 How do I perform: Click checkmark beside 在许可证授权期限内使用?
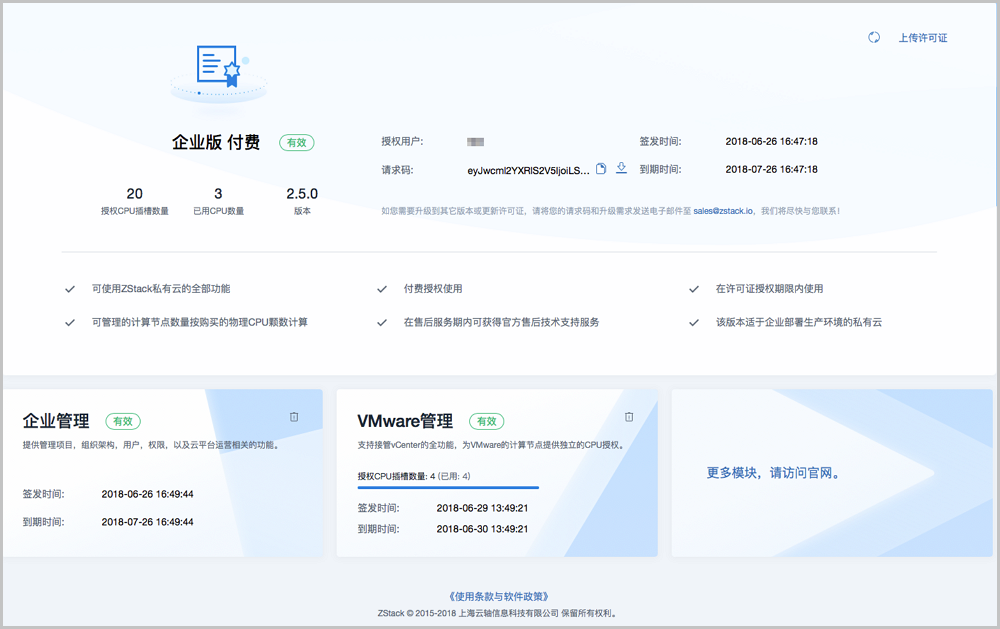tap(694, 289)
